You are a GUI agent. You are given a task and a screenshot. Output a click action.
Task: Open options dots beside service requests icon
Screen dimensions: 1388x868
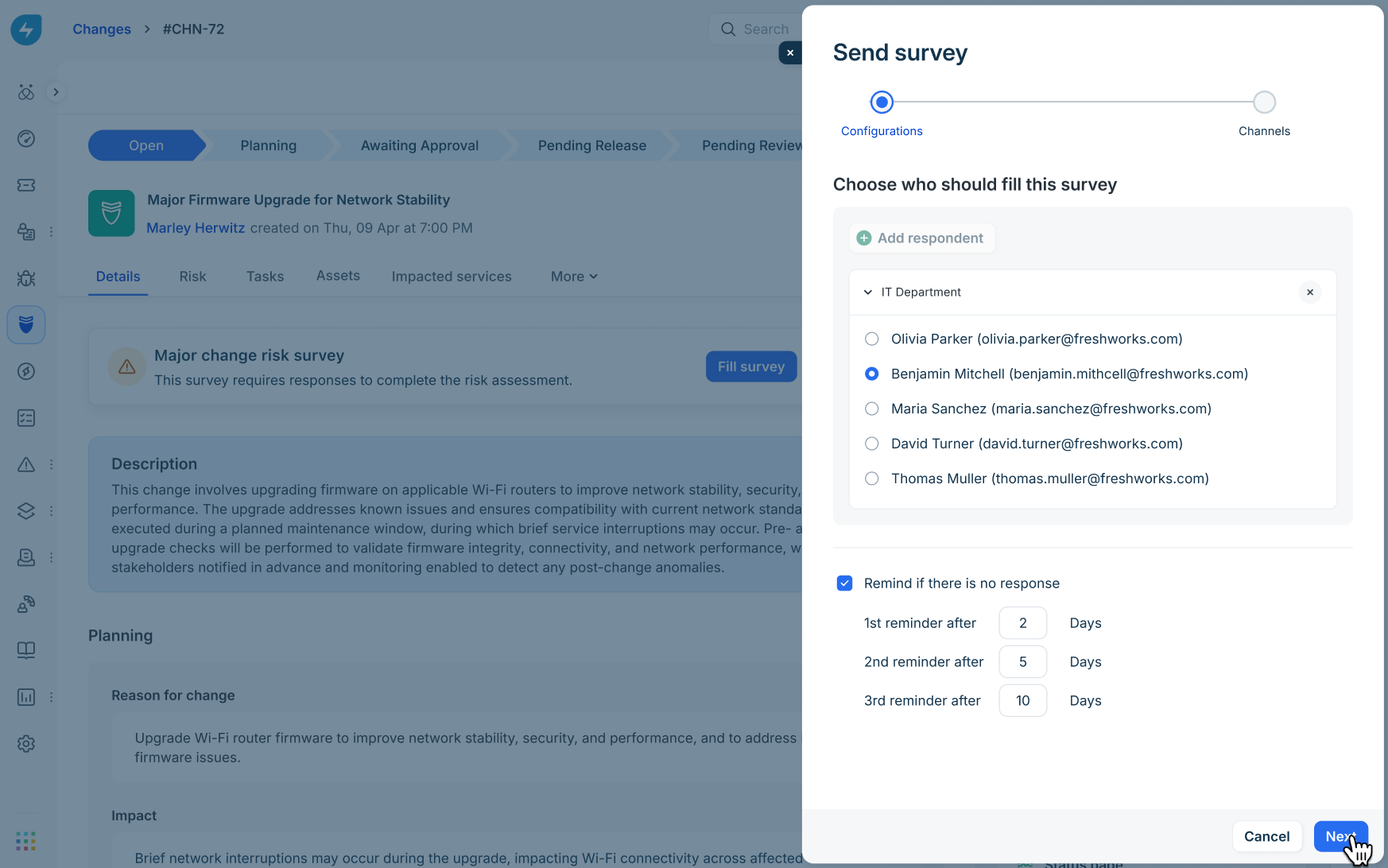[51, 232]
